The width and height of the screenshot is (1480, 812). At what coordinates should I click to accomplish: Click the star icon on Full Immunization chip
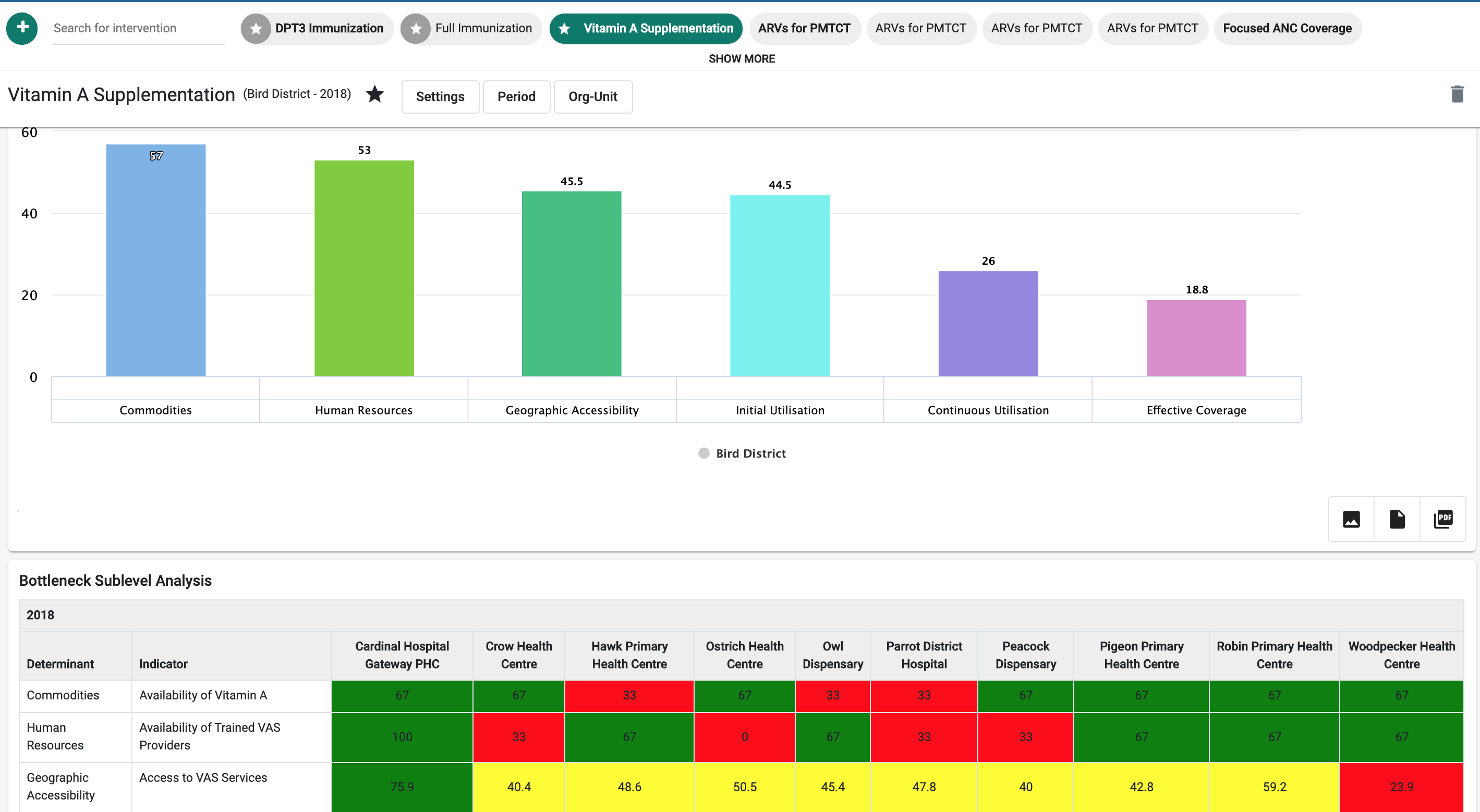(416, 28)
